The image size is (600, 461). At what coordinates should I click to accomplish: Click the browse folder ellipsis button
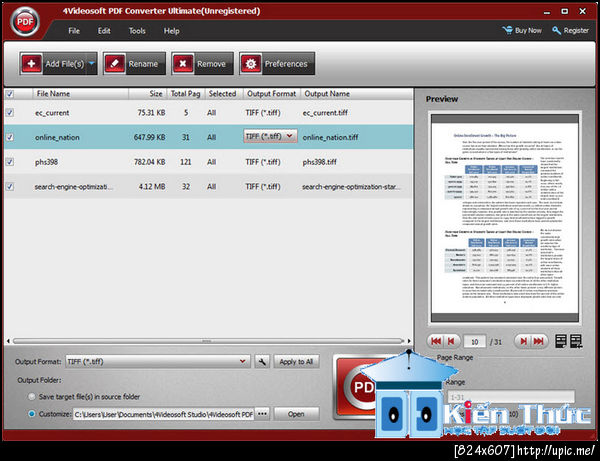click(x=262, y=414)
